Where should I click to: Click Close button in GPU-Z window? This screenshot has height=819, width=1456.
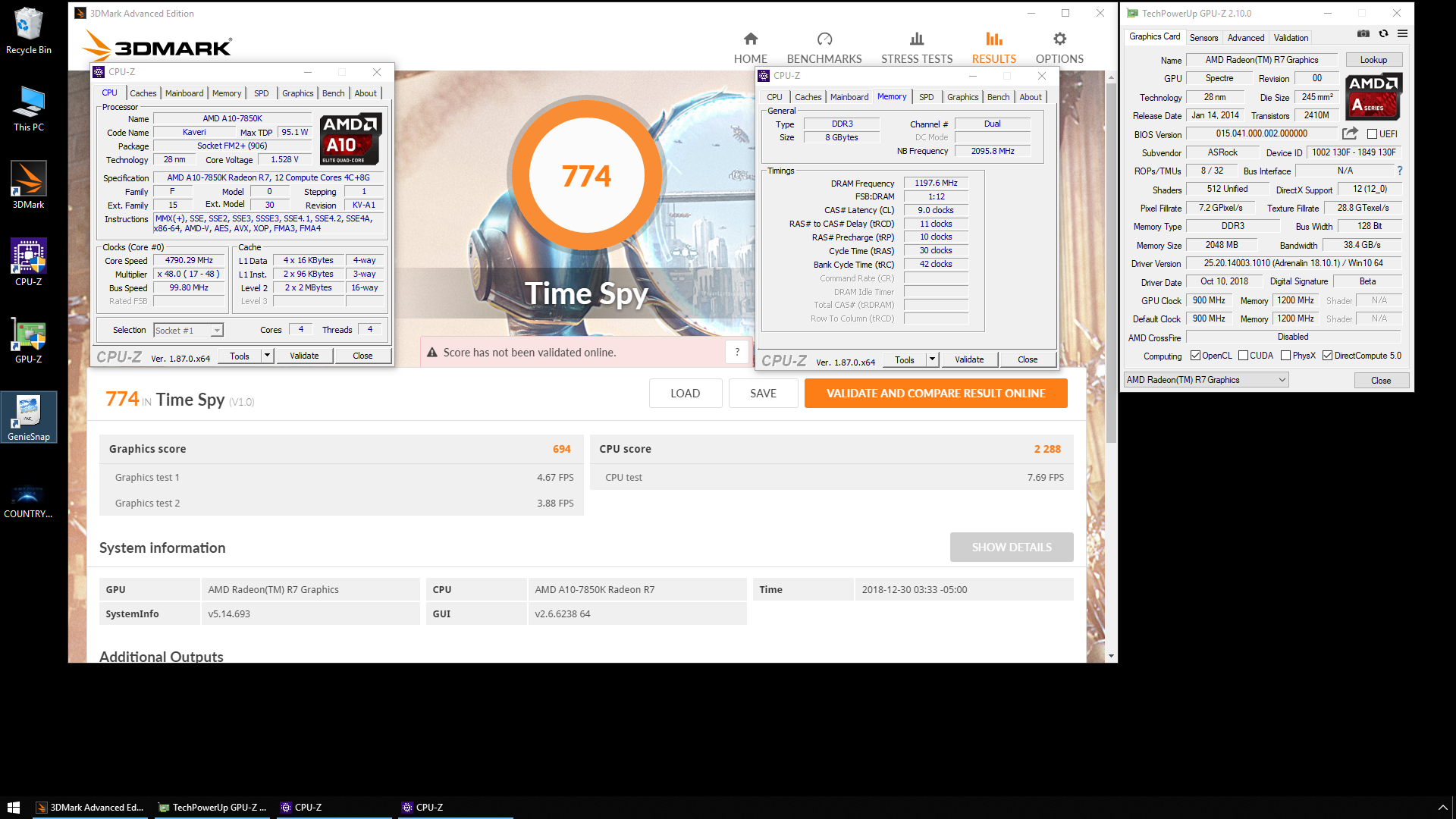(x=1381, y=381)
